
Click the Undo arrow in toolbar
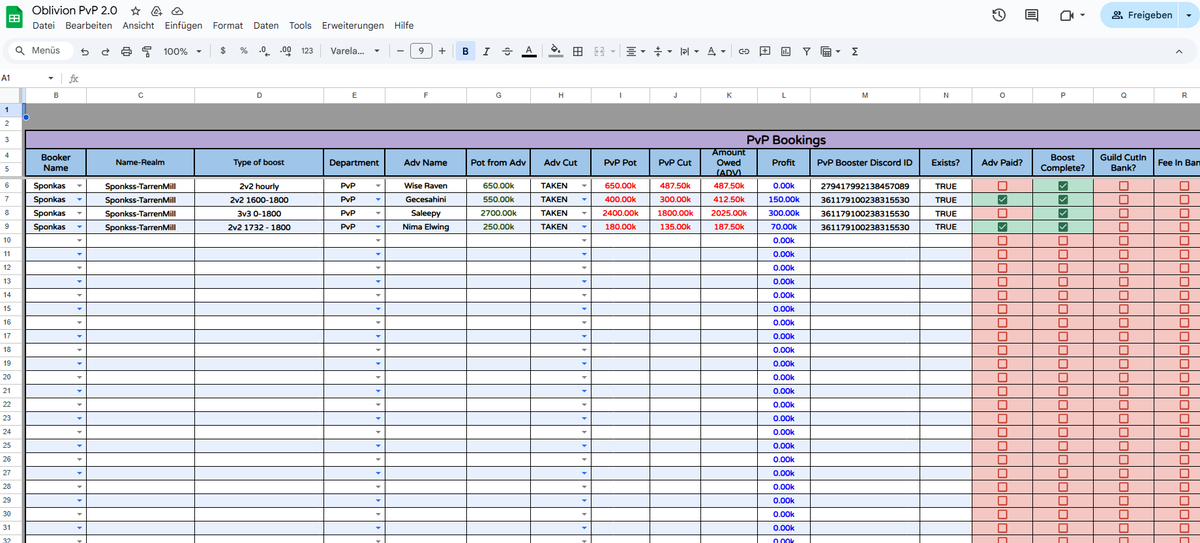pos(86,51)
